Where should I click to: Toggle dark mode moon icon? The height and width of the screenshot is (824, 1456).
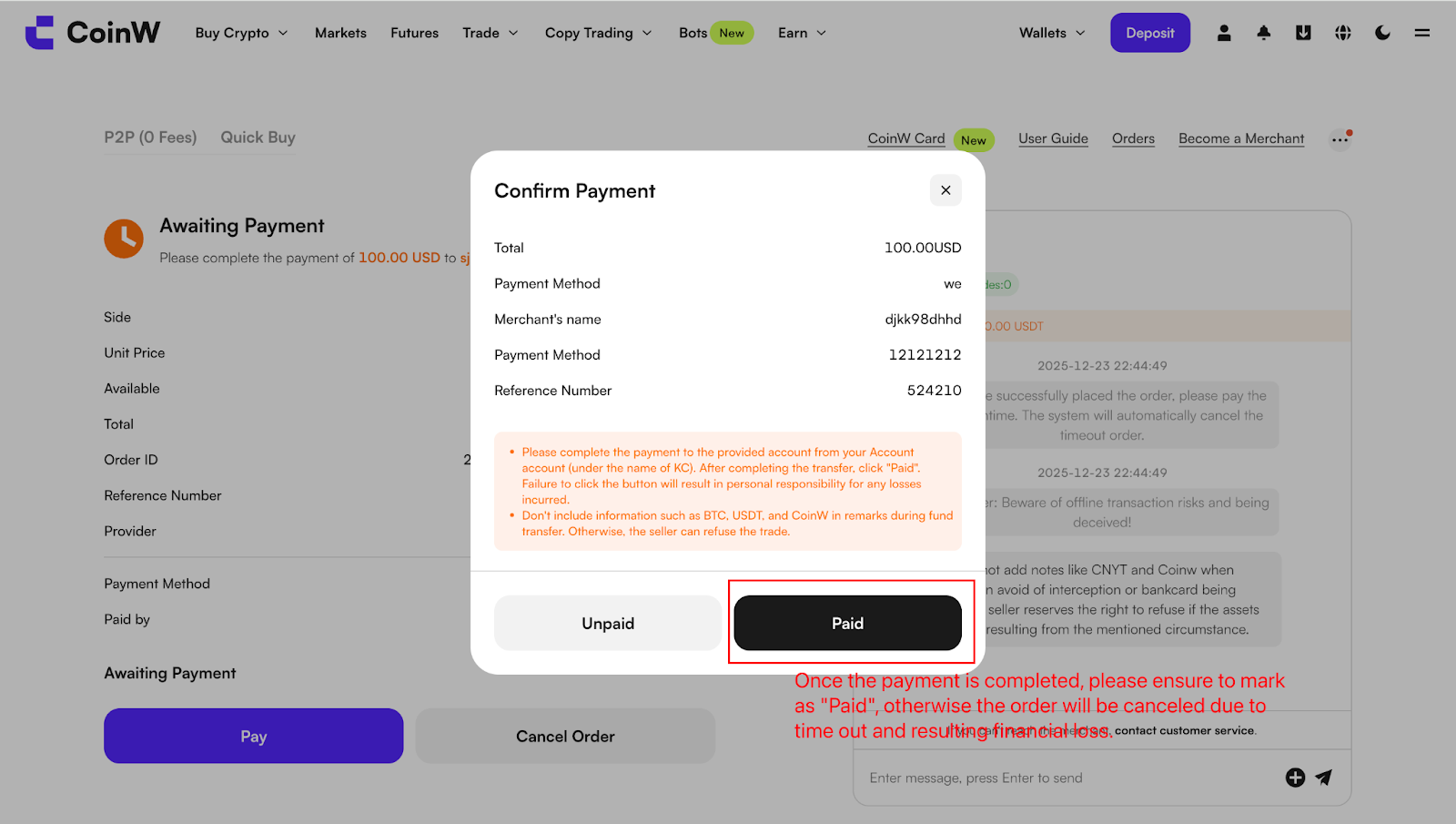click(1382, 33)
